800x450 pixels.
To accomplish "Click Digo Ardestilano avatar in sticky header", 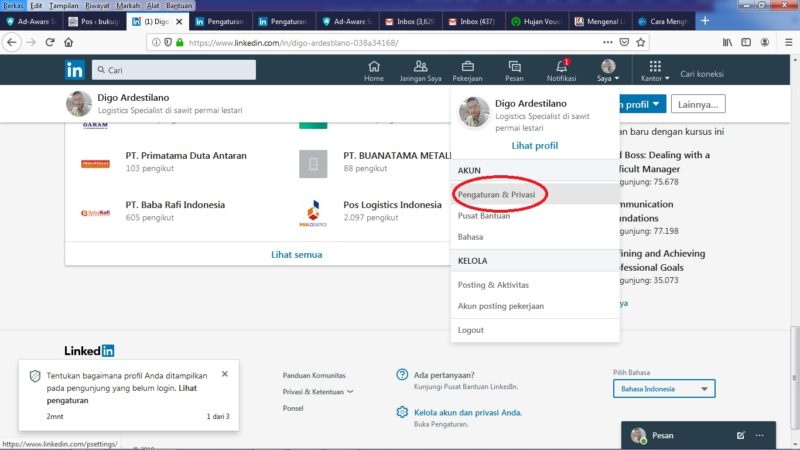I will tap(79, 104).
